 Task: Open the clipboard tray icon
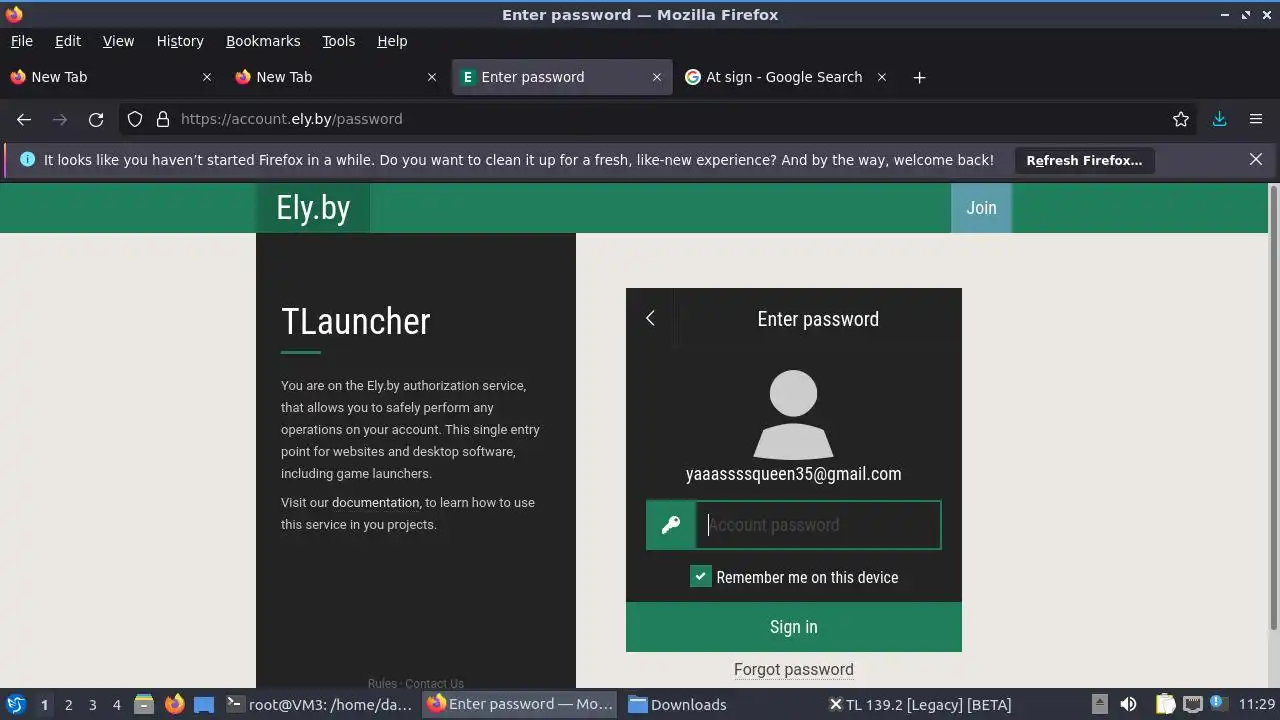click(1165, 704)
